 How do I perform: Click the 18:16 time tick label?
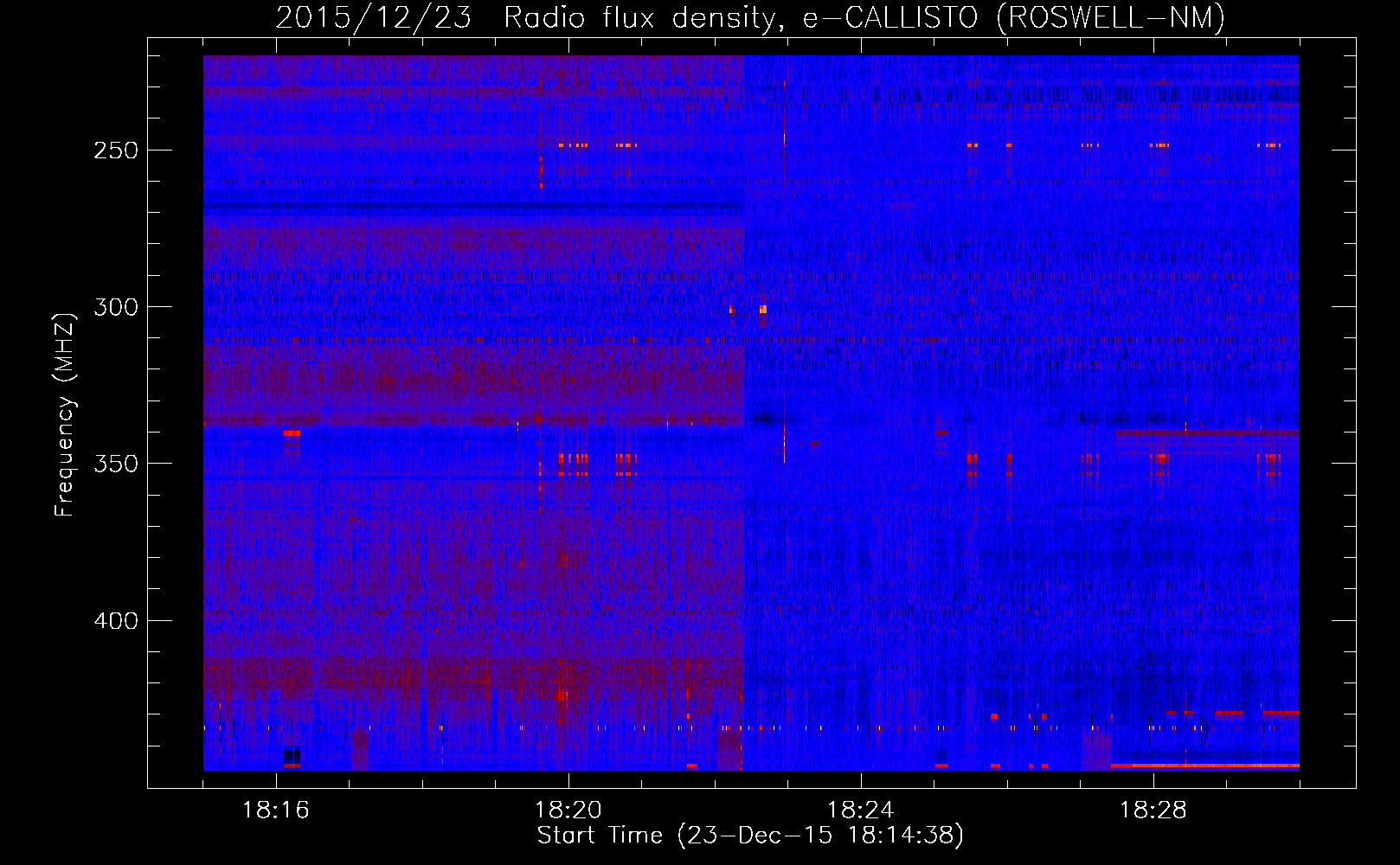tap(276, 811)
